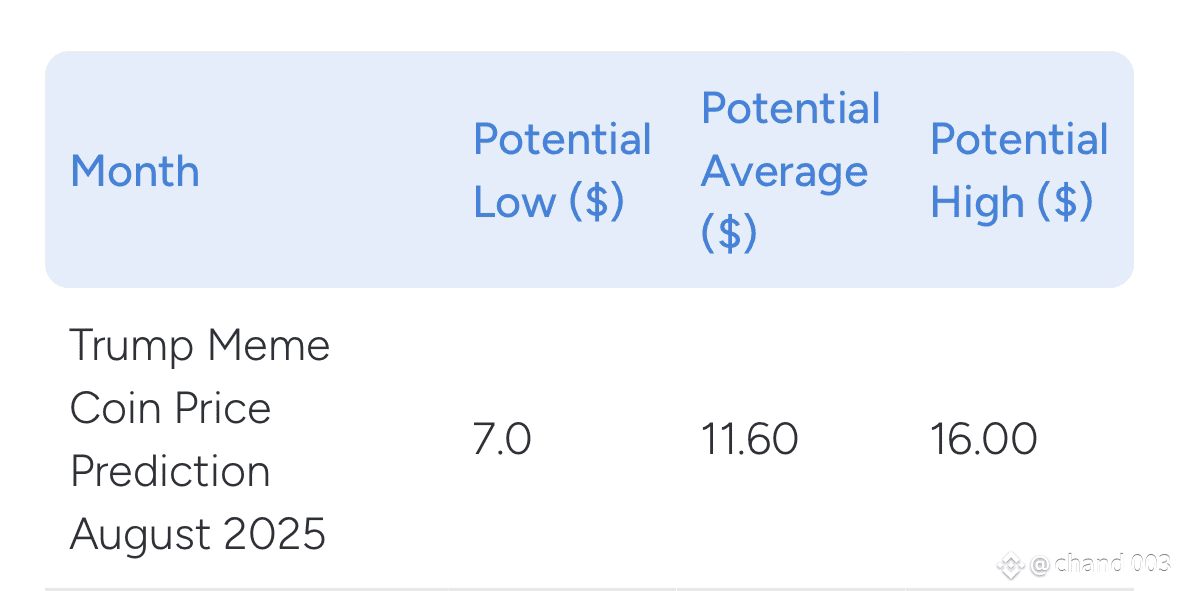Select the 11.60 average price cell

[750, 439]
